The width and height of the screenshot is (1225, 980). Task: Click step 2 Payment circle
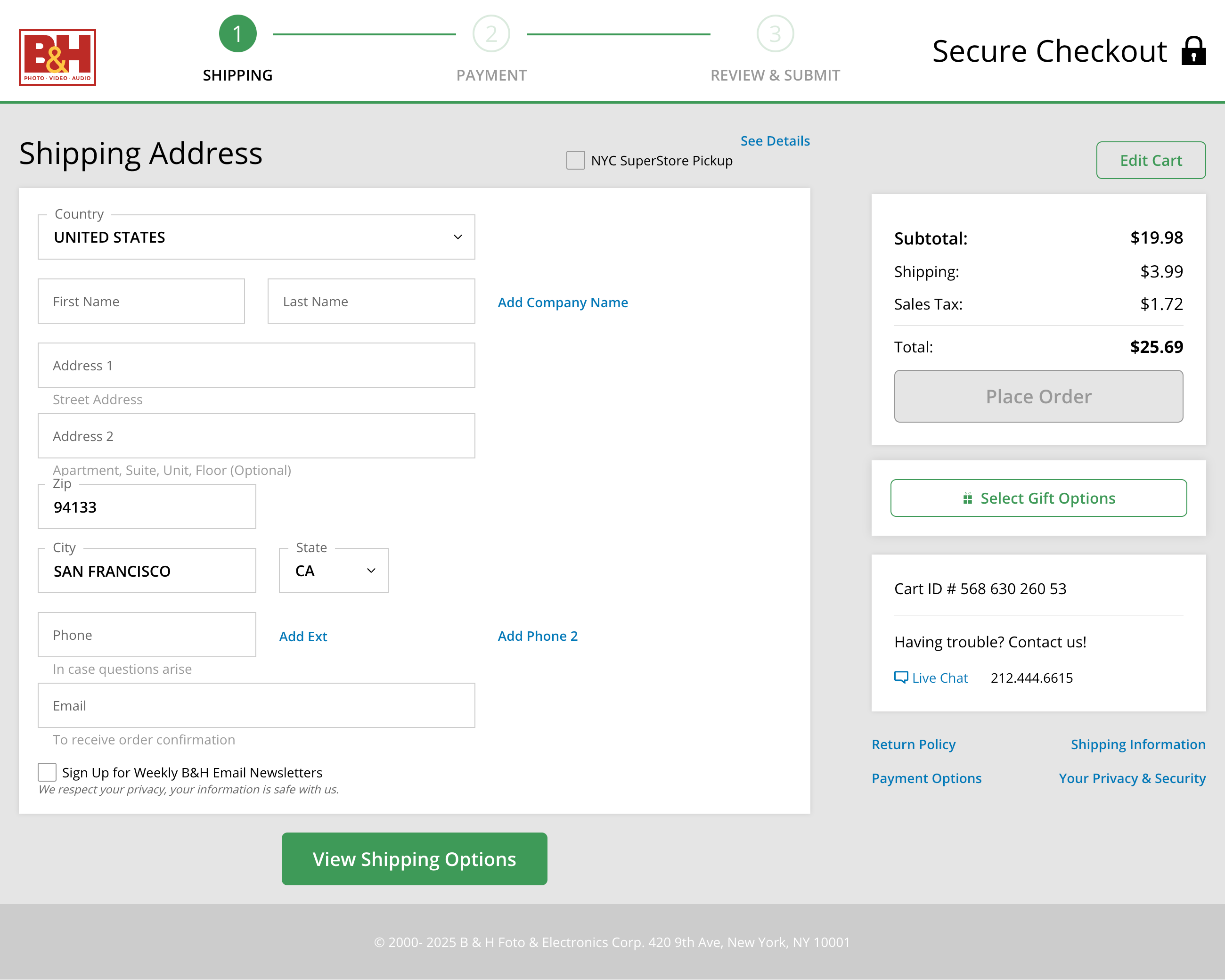[491, 33]
